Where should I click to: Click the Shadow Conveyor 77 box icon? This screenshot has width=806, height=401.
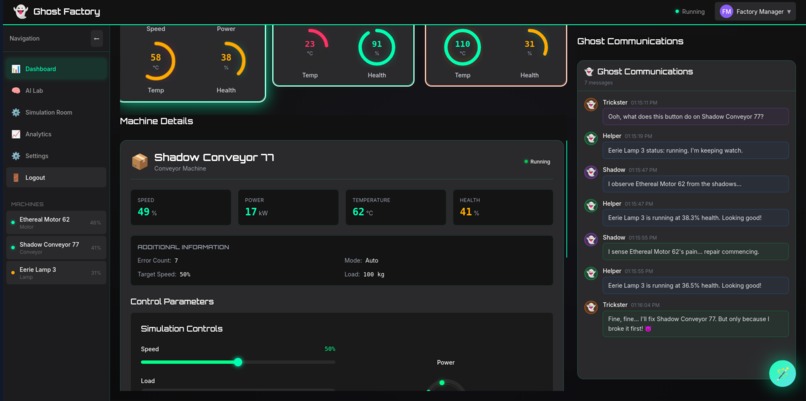click(x=140, y=161)
